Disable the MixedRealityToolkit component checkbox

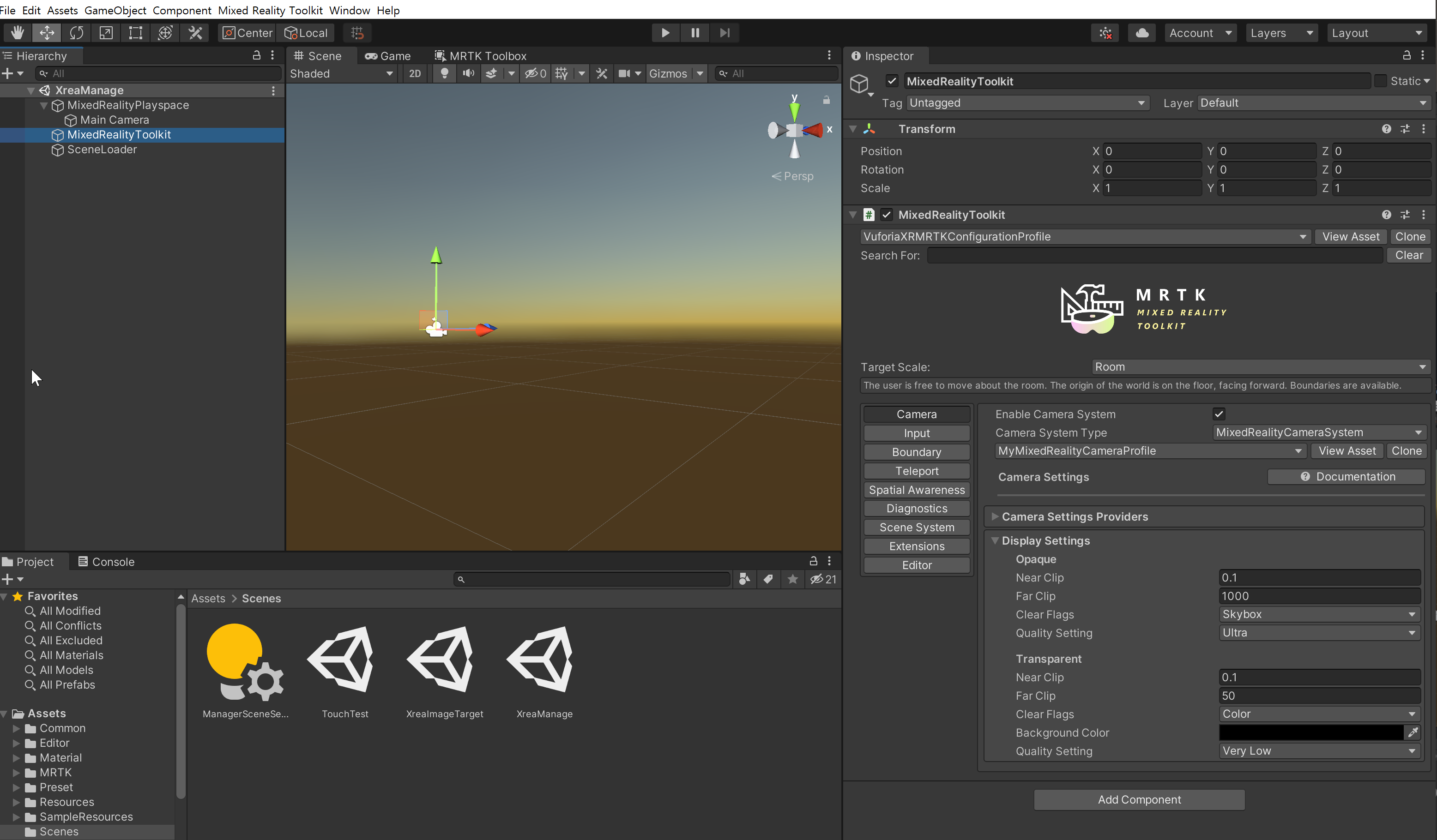click(886, 215)
